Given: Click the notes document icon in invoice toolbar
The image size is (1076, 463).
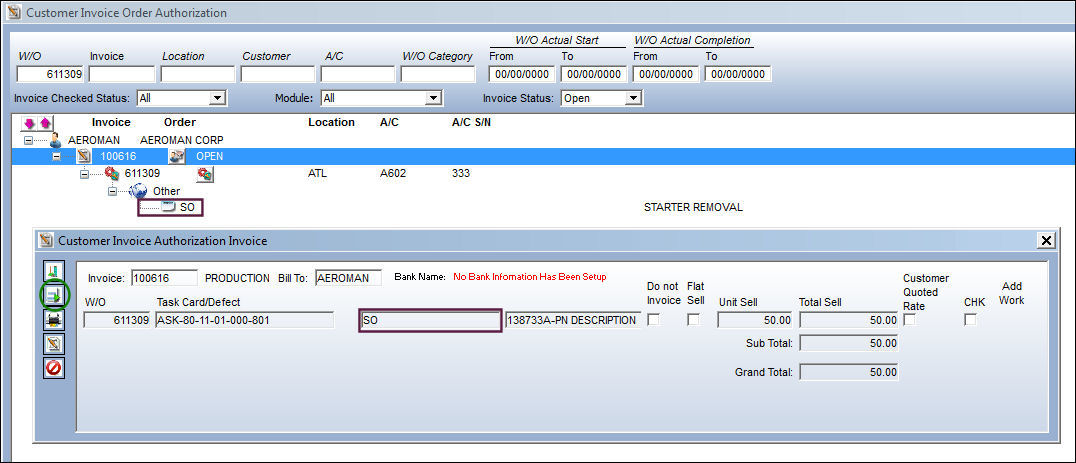Looking at the screenshot, I should (x=54, y=344).
